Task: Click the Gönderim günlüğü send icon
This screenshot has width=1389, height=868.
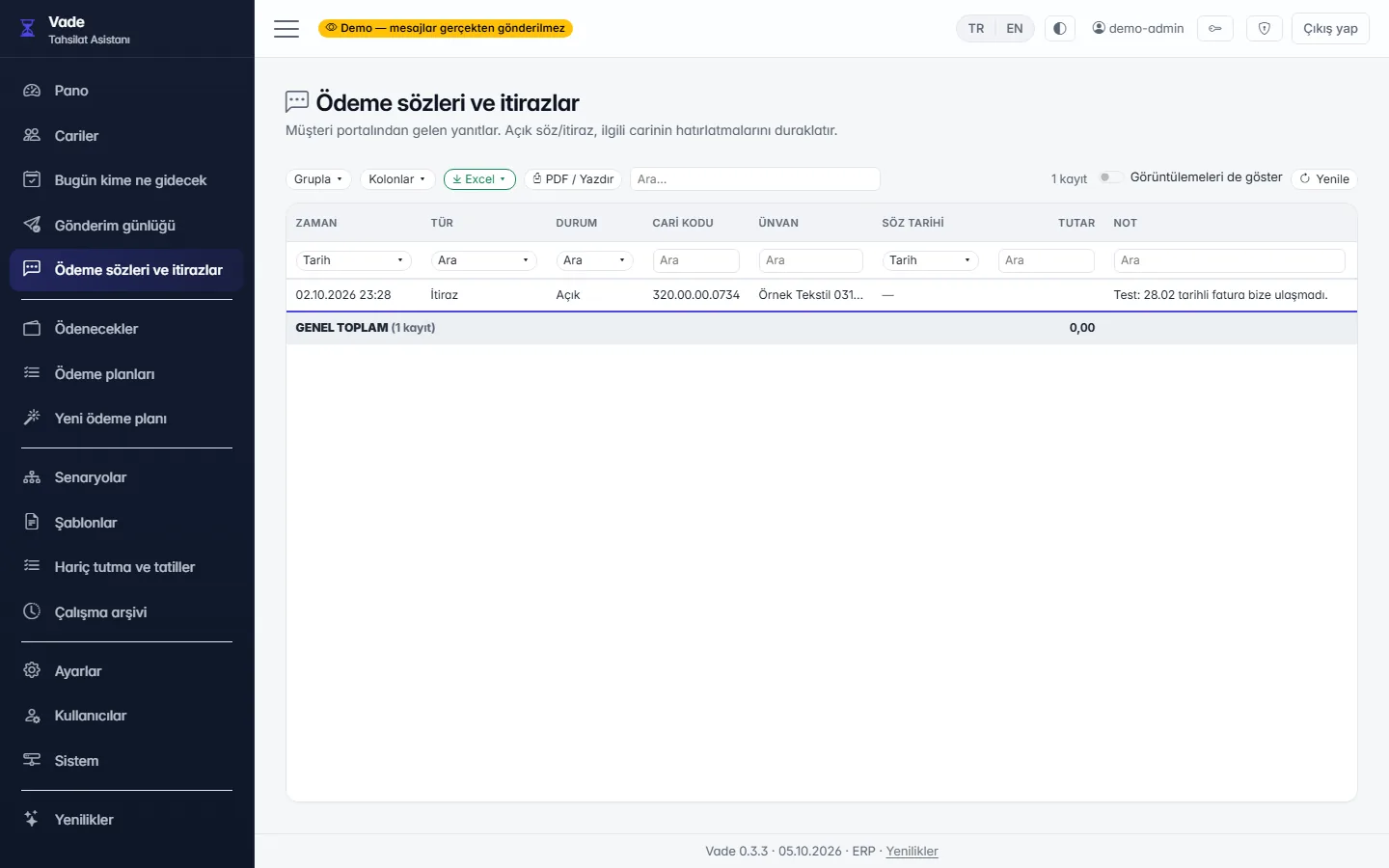Action: (x=32, y=226)
